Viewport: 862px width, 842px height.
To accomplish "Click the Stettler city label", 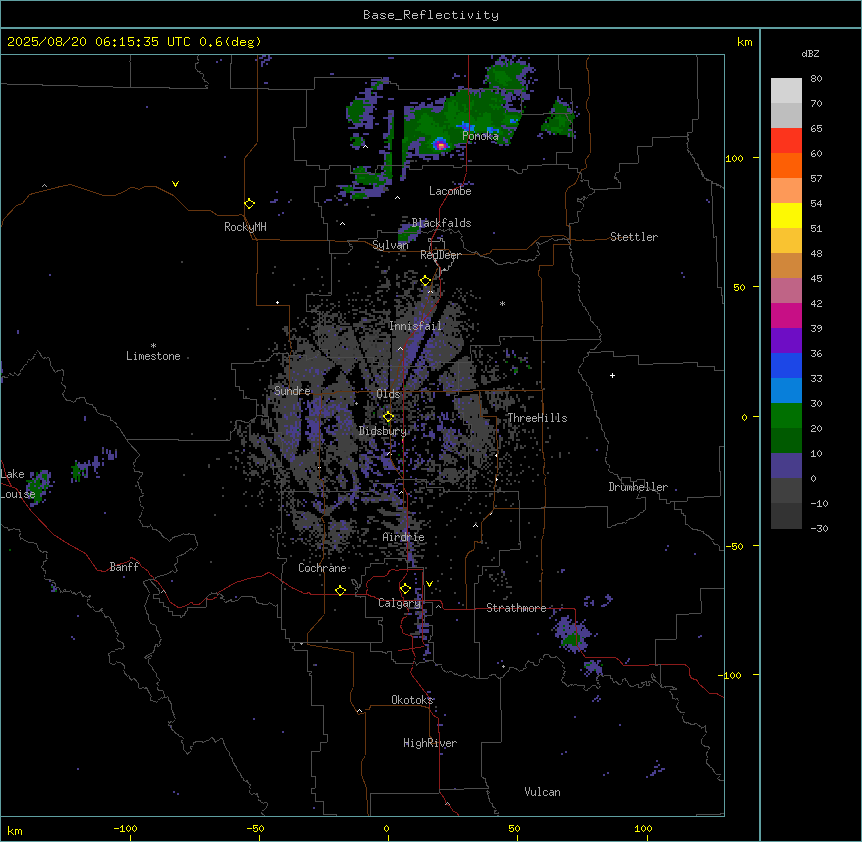I will pos(634,237).
